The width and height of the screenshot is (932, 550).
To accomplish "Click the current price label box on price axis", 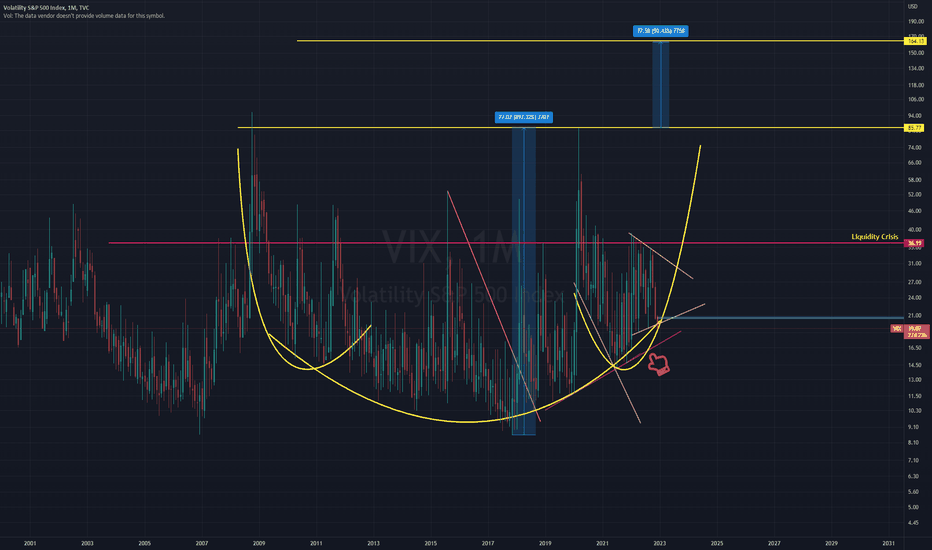I will (917, 332).
